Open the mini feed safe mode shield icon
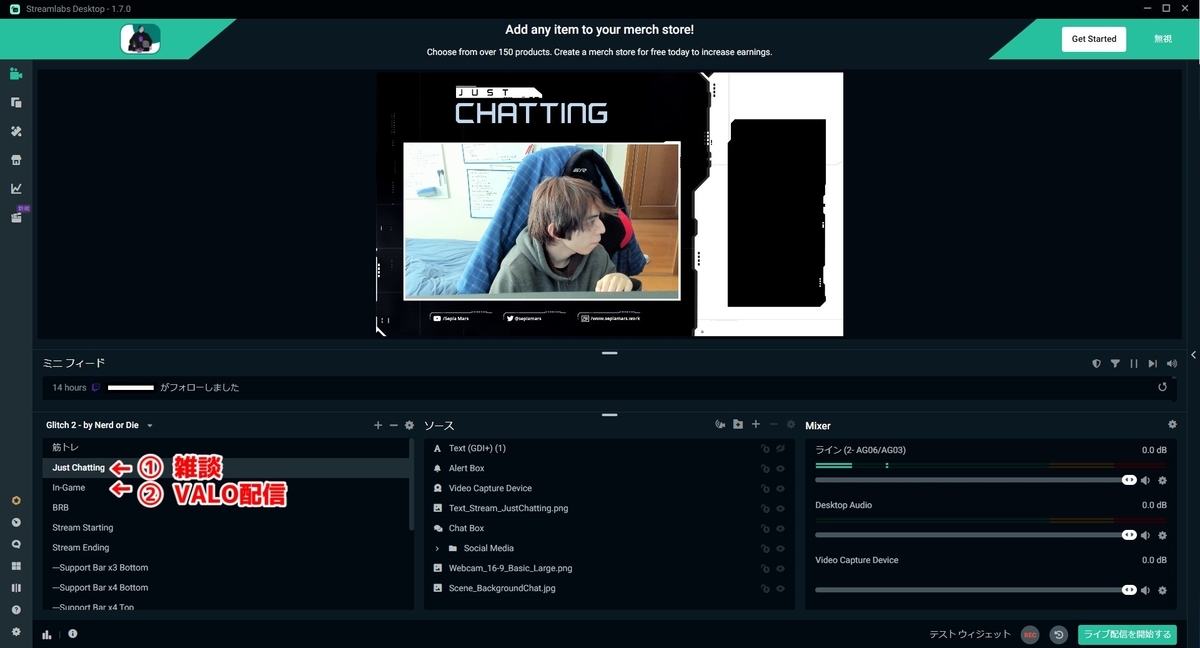The image size is (1200, 648). click(1096, 364)
